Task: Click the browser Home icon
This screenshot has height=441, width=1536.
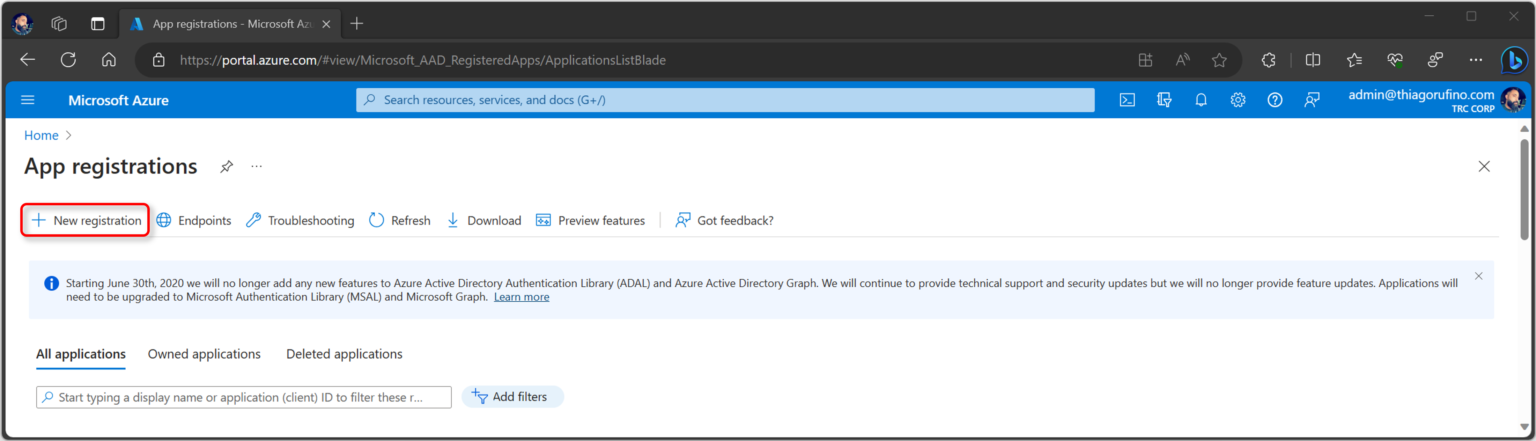Action: pos(109,60)
